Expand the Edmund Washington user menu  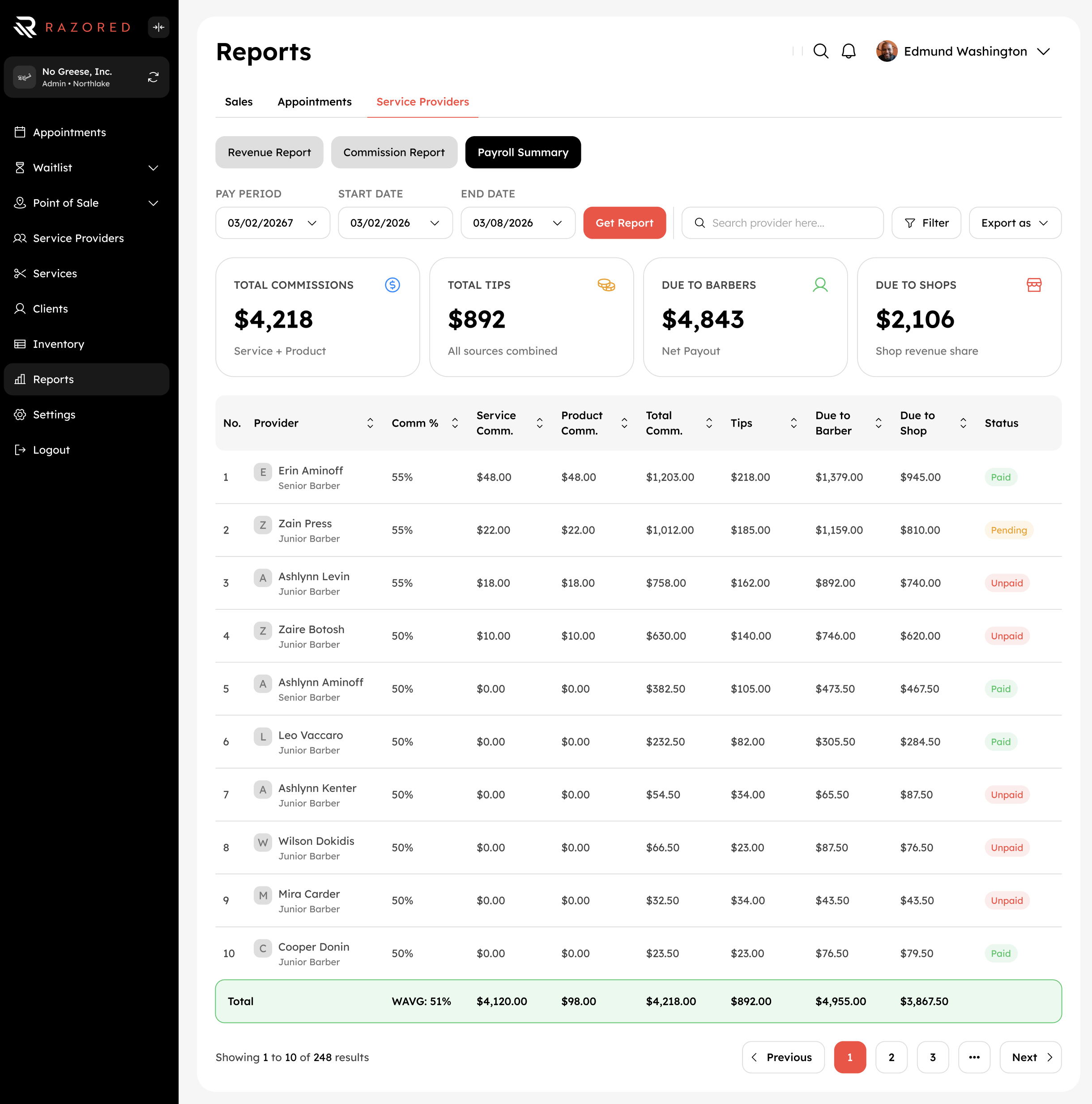point(1044,51)
